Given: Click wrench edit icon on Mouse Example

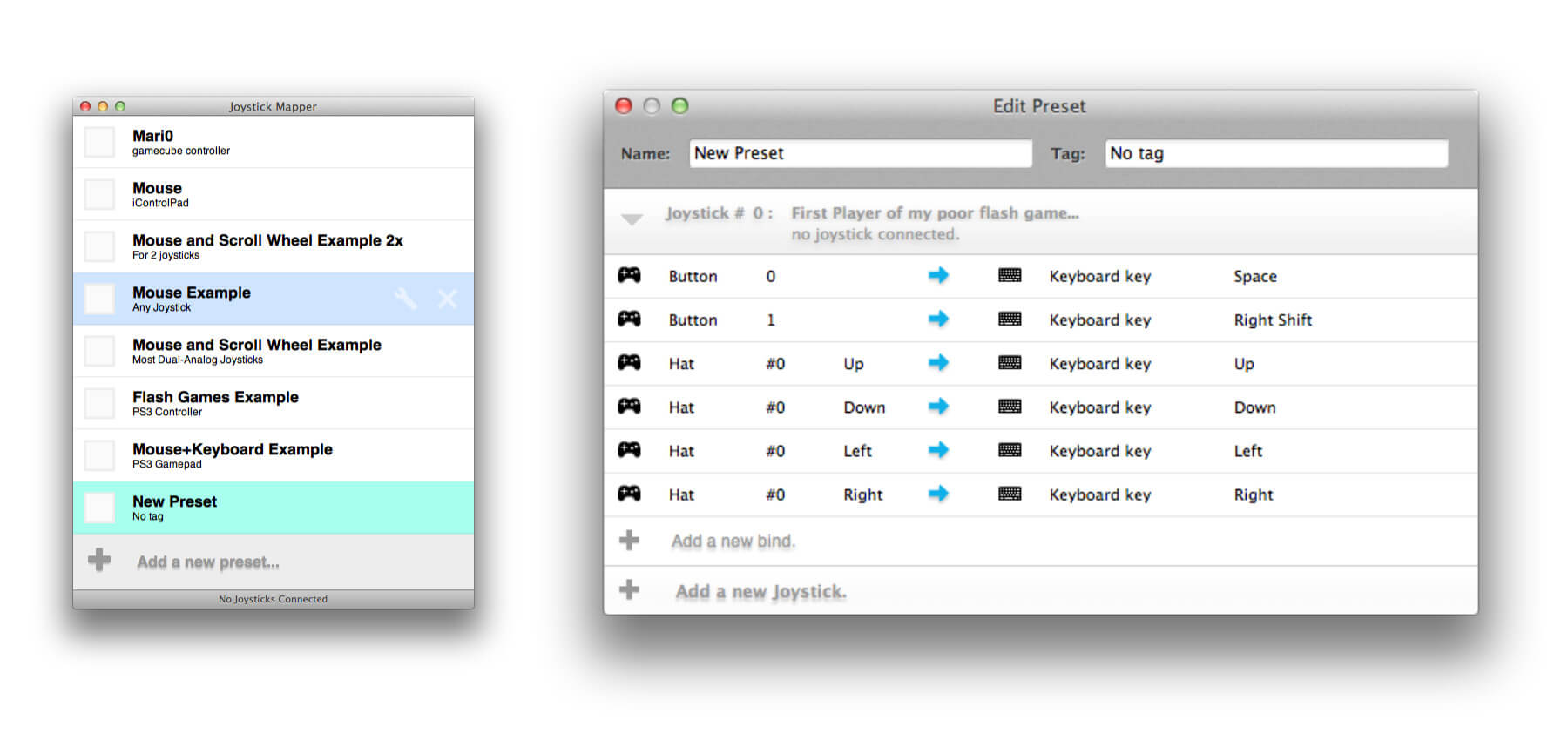Looking at the screenshot, I should tap(405, 299).
